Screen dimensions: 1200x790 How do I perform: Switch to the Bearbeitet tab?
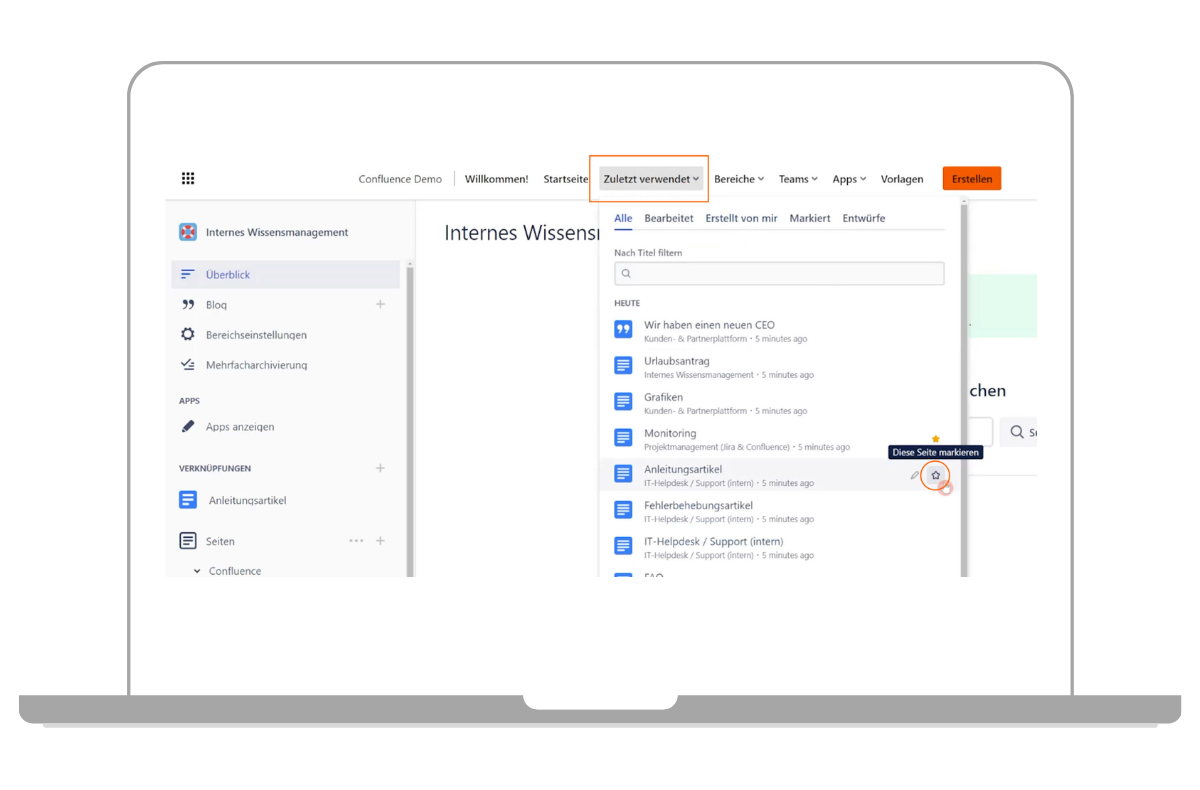(668, 218)
